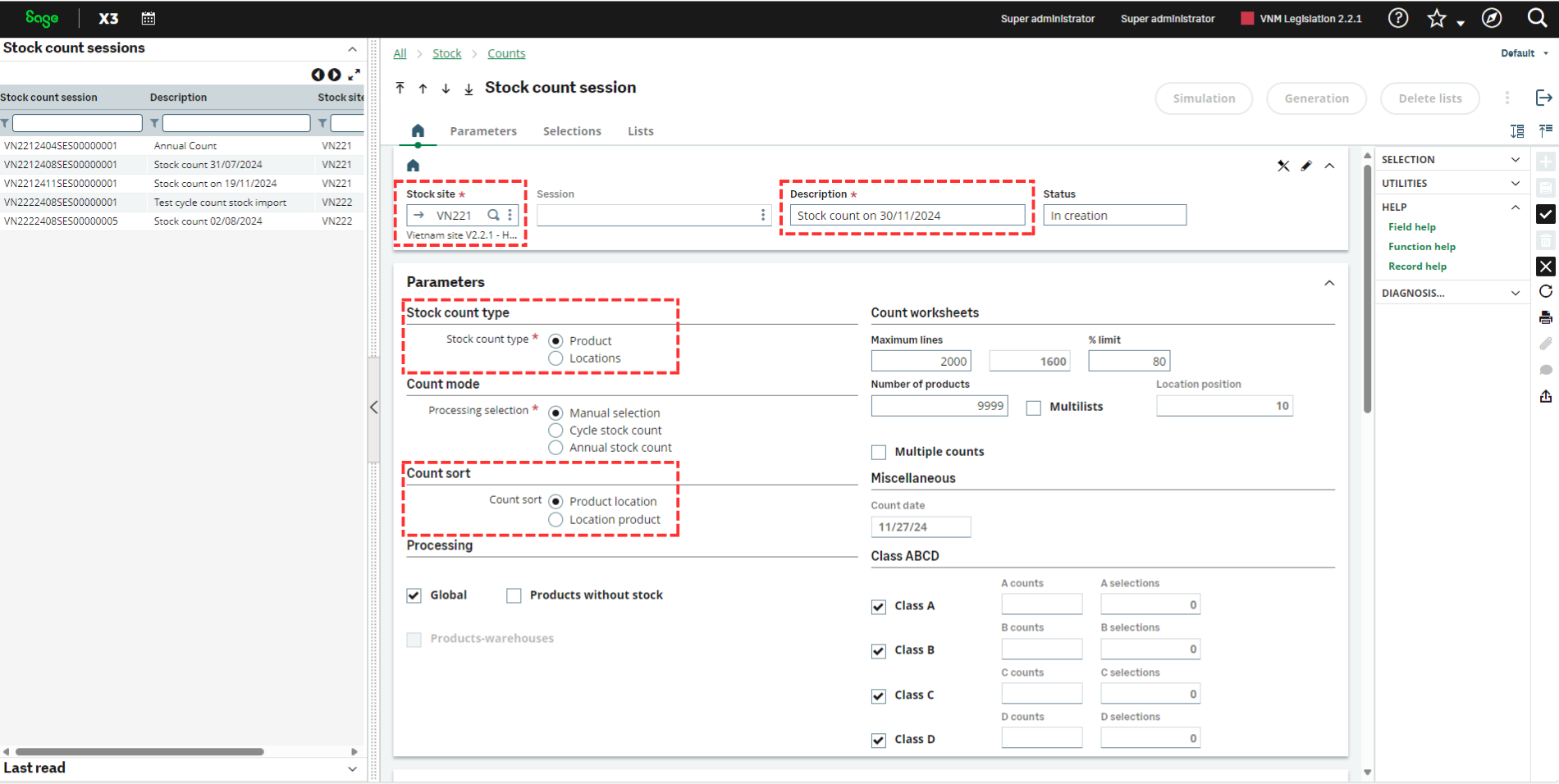Expand the UTILITIES panel

click(1515, 184)
